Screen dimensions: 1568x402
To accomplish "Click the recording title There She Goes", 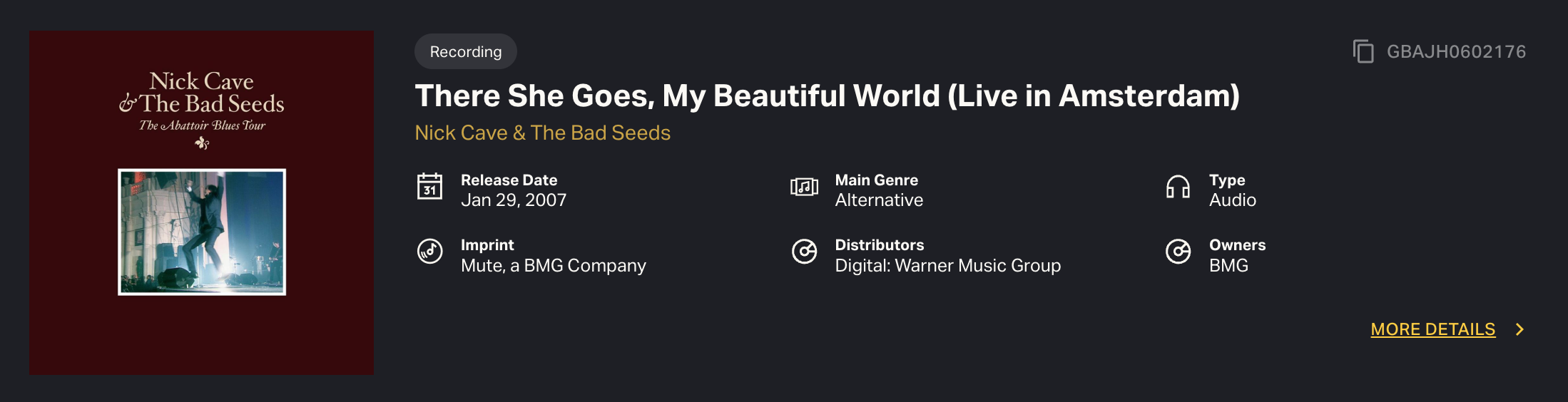I will pyautogui.click(x=827, y=96).
